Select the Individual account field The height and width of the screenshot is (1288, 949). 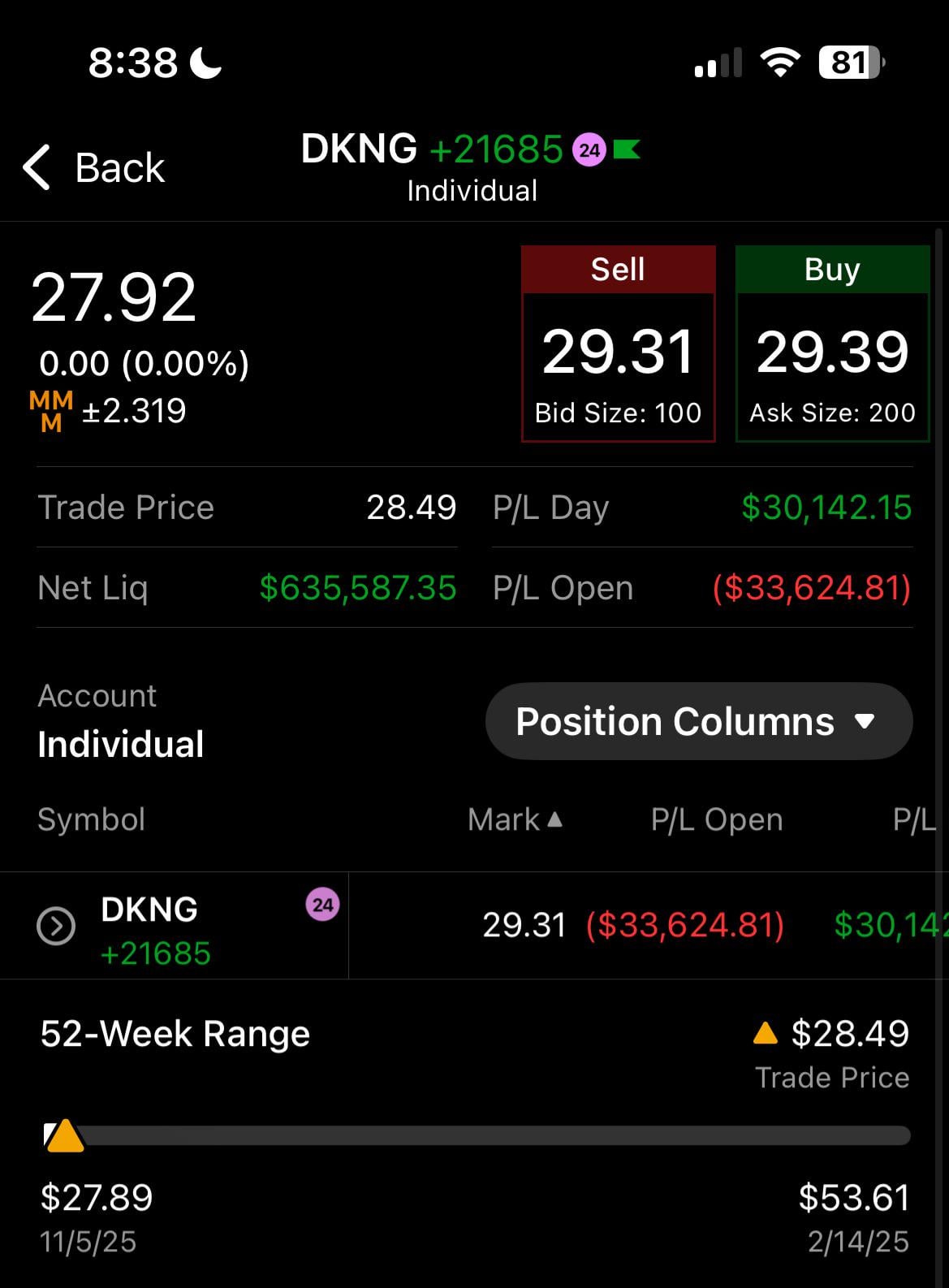pos(121,744)
